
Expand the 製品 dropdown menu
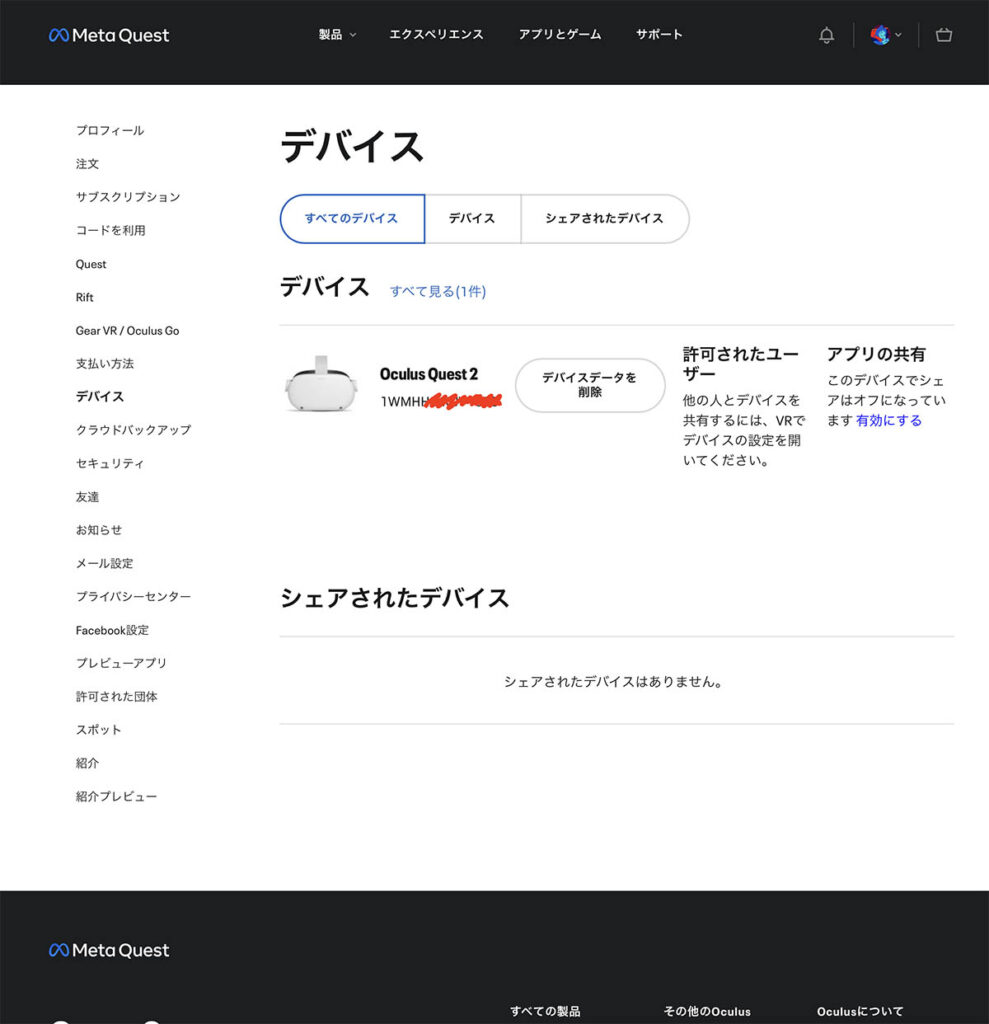[x=337, y=35]
